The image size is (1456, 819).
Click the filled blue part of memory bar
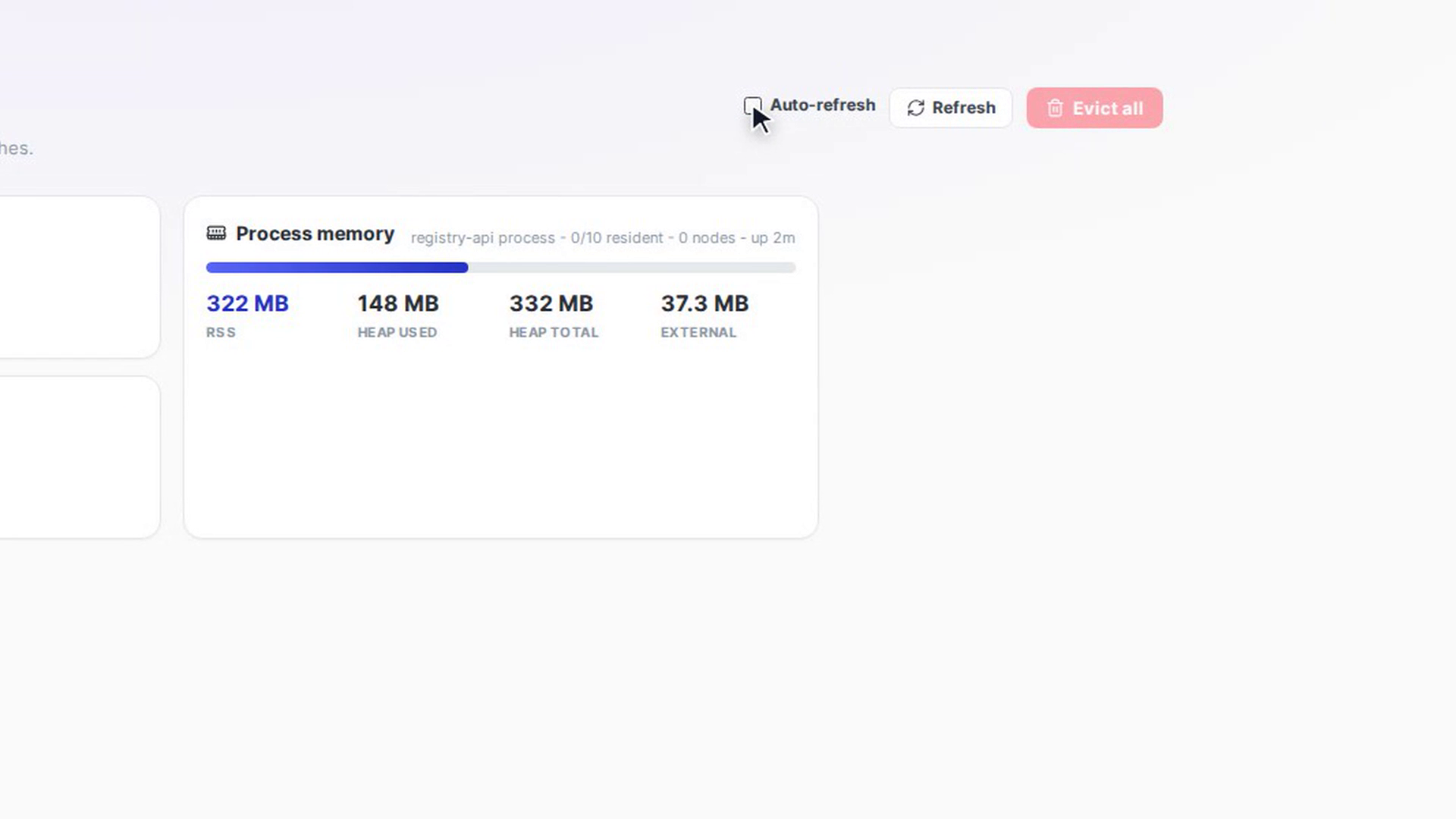(337, 268)
